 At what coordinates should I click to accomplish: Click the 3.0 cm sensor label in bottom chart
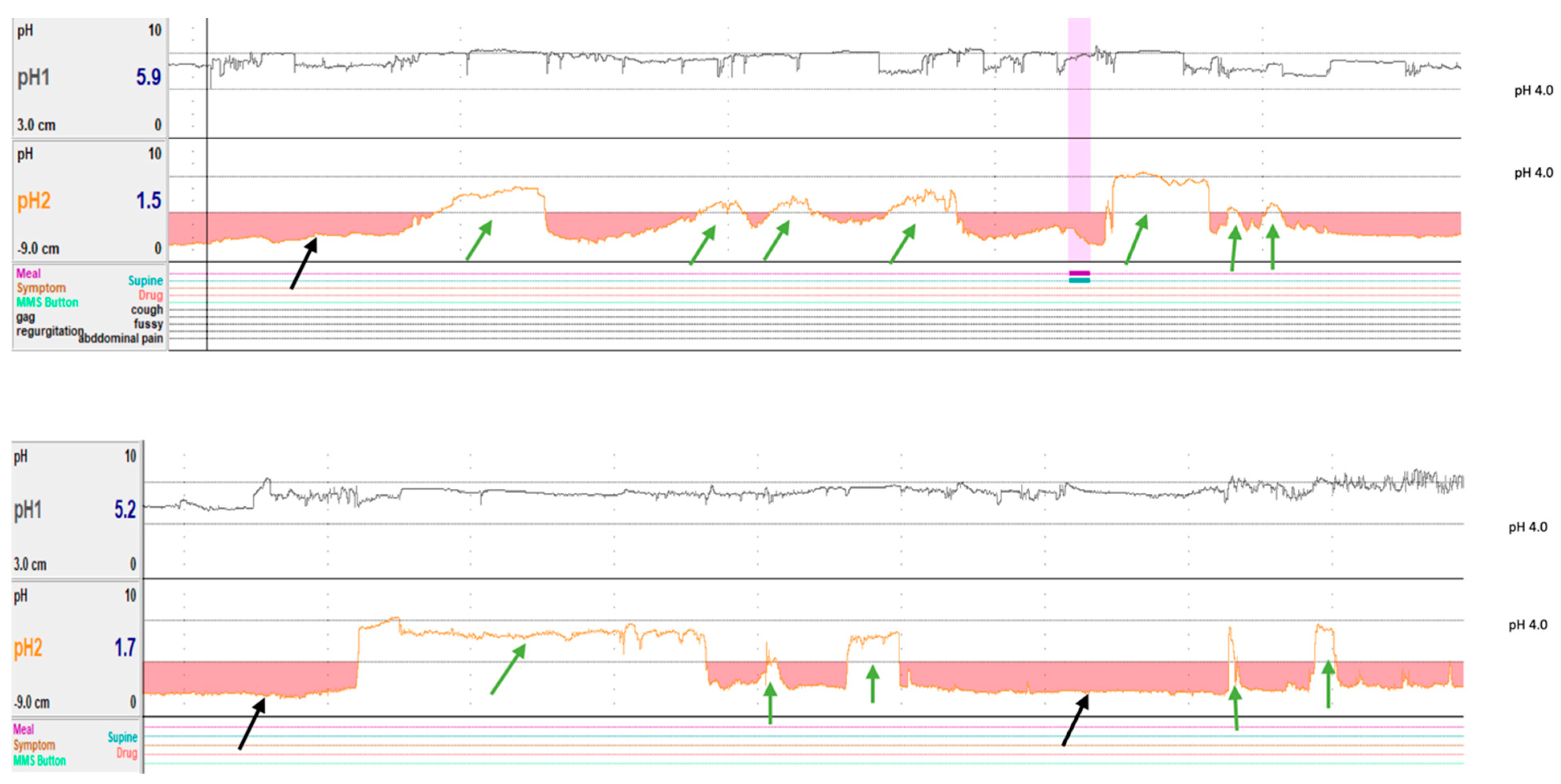(30, 565)
